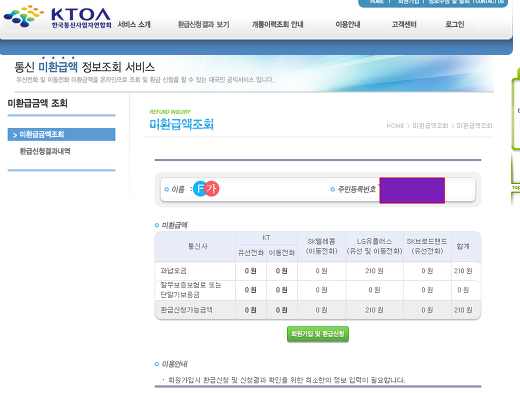Open the 이용안내 top menu item
This screenshot has width=520, height=393.
click(x=348, y=24)
